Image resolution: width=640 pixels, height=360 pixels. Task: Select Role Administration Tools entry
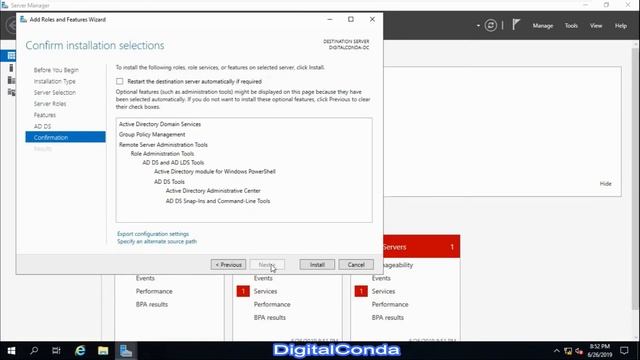pyautogui.click(x=162, y=153)
